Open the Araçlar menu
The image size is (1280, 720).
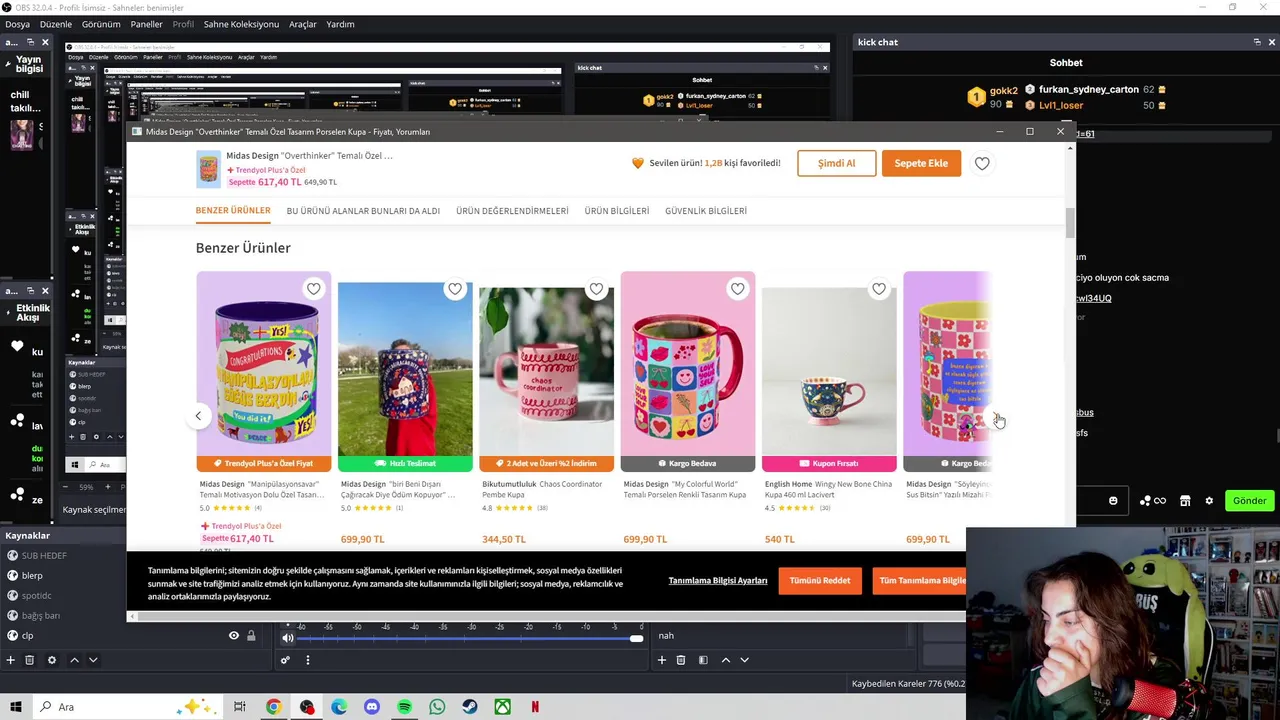coord(303,24)
